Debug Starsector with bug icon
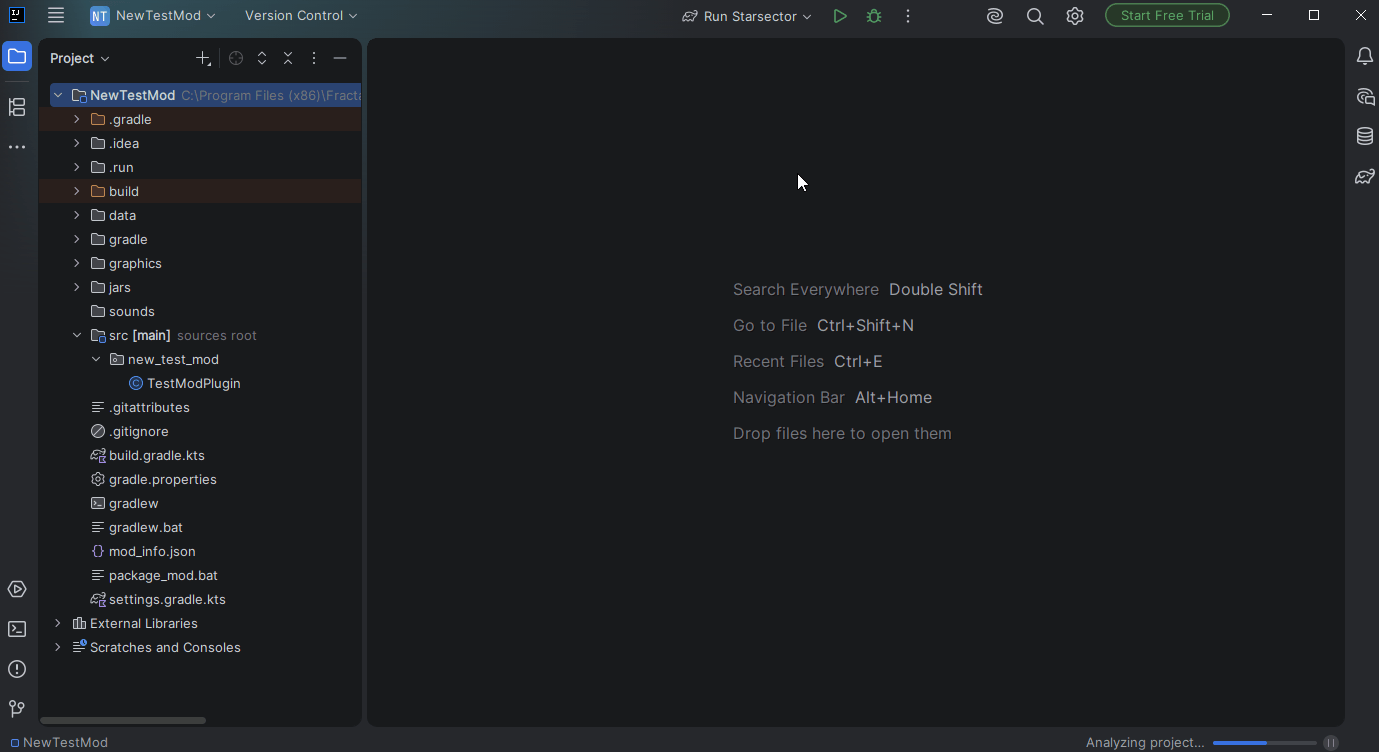 pyautogui.click(x=874, y=16)
